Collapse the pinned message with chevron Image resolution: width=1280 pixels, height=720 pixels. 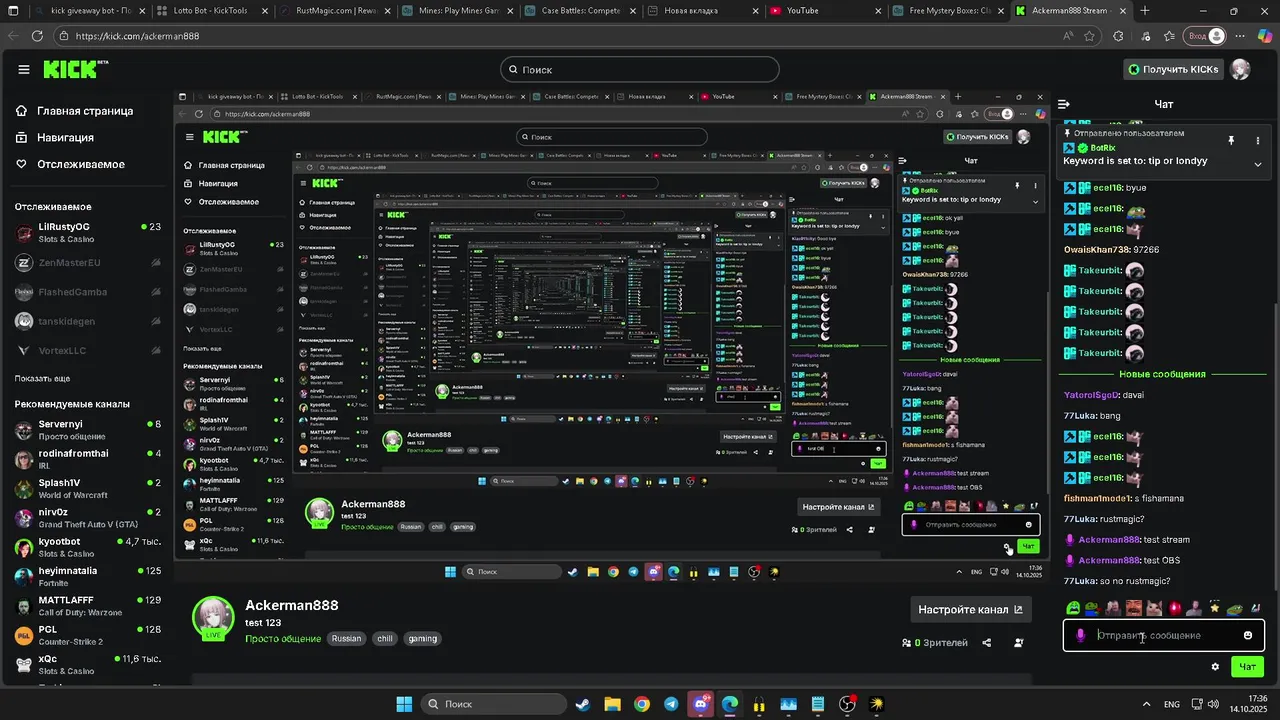(1257, 164)
